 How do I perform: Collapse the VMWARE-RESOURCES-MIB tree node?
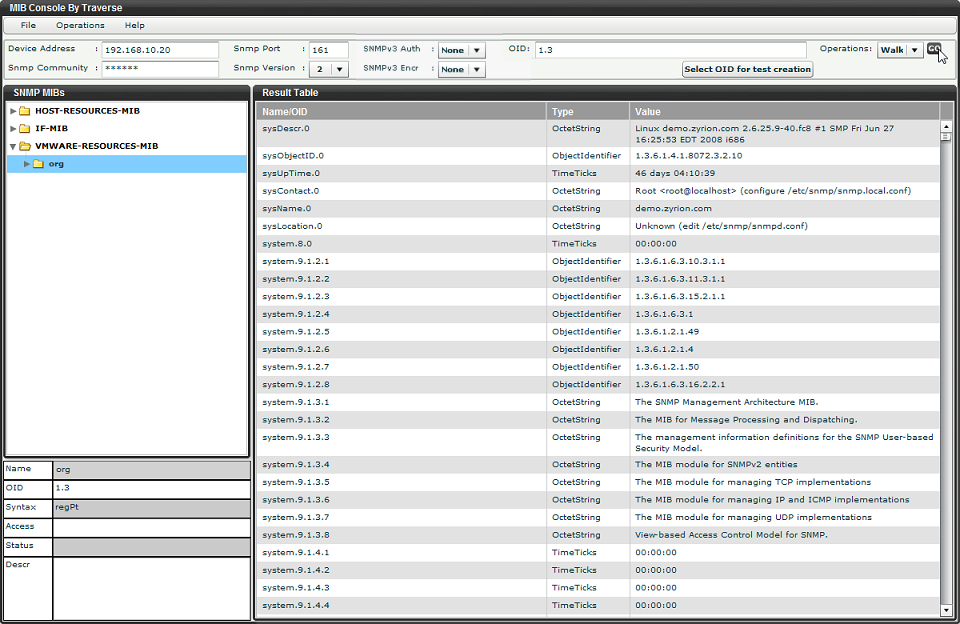click(x=13, y=146)
